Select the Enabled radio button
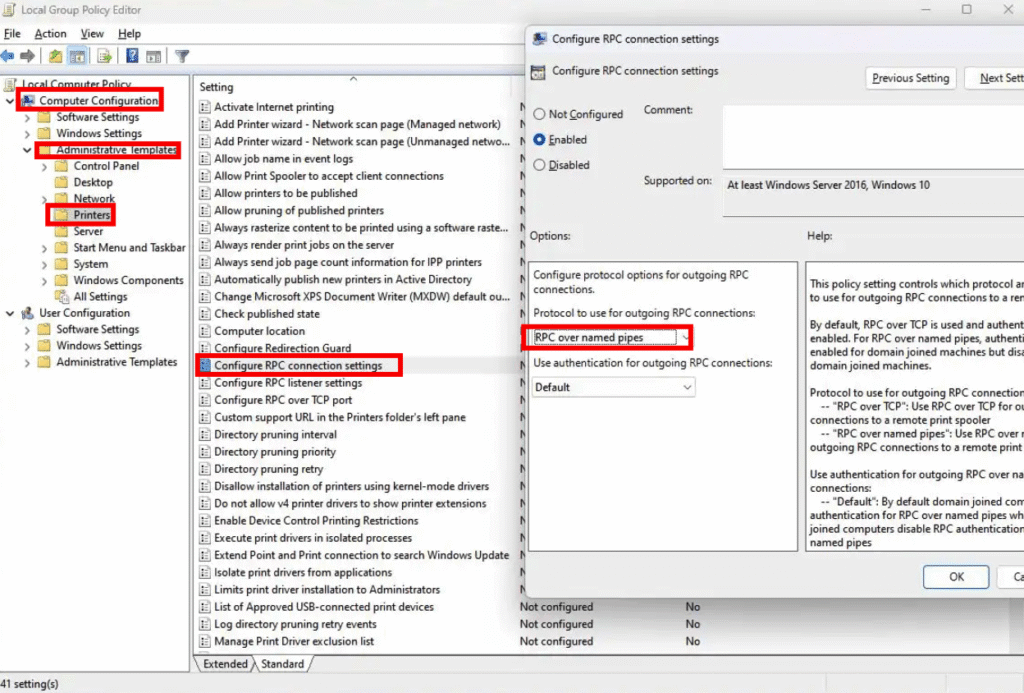 [540, 140]
